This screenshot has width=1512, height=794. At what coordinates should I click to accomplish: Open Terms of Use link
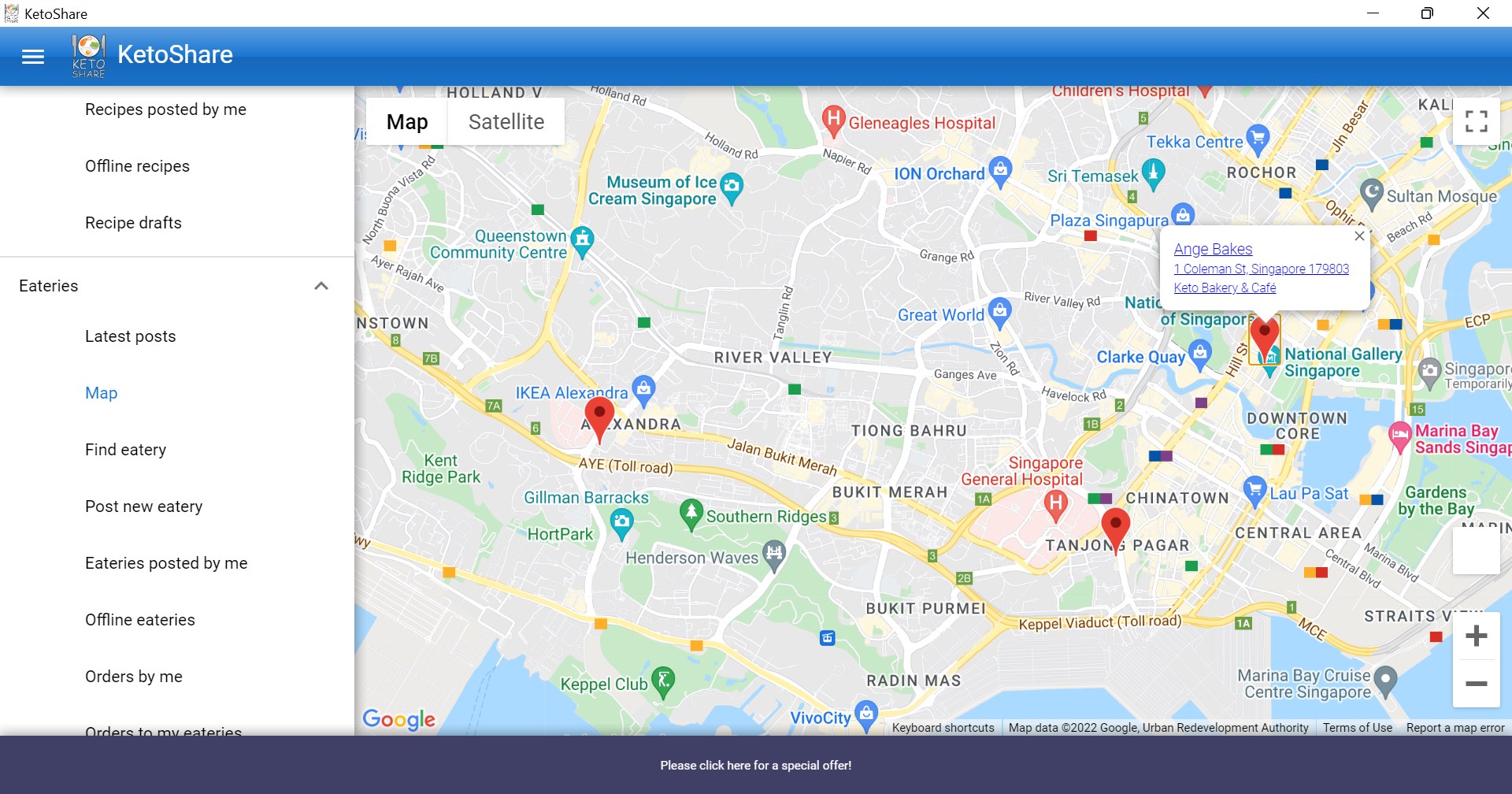click(x=1358, y=728)
